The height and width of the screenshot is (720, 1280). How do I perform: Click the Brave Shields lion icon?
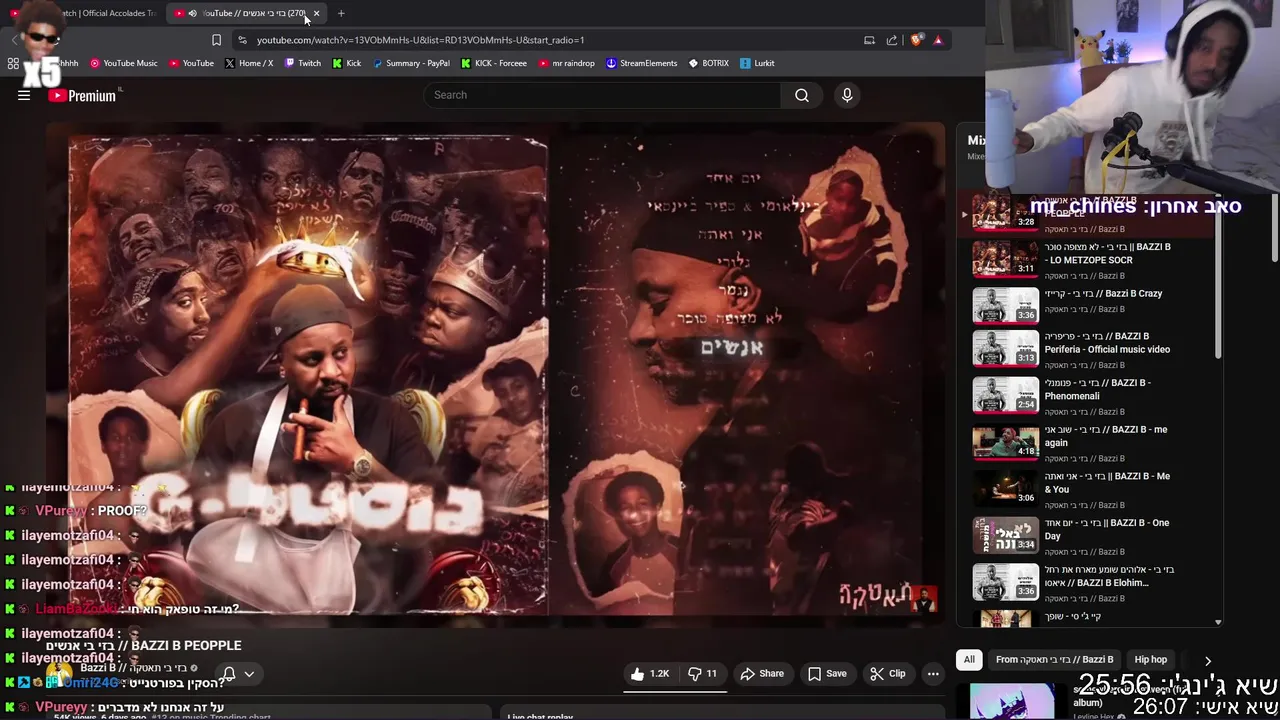916,40
